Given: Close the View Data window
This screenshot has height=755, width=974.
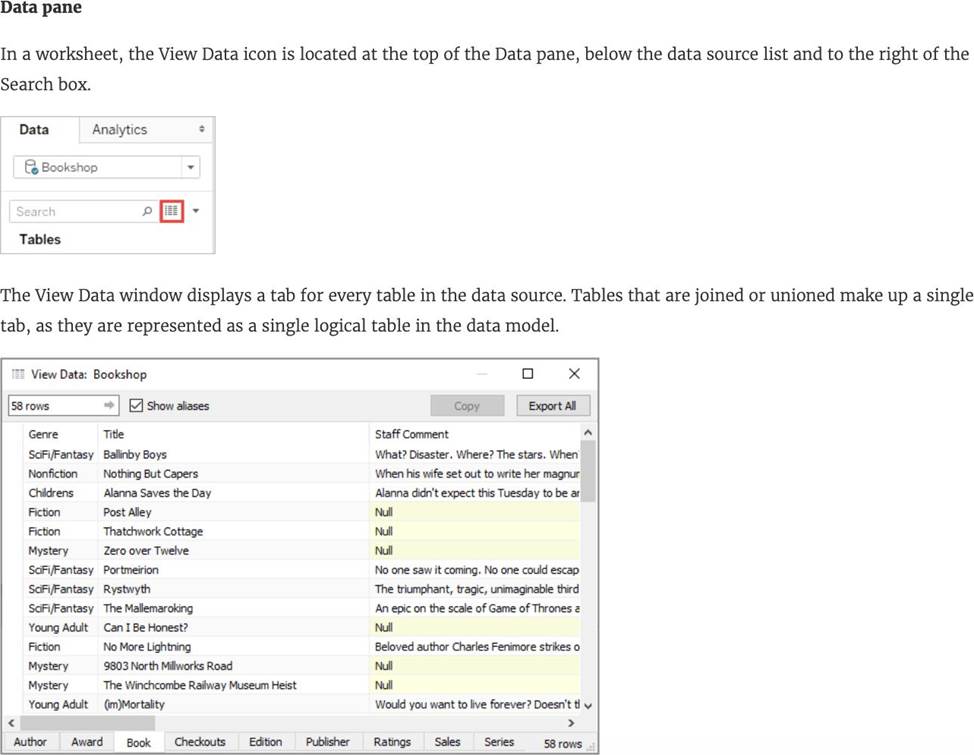Looking at the screenshot, I should [574, 374].
